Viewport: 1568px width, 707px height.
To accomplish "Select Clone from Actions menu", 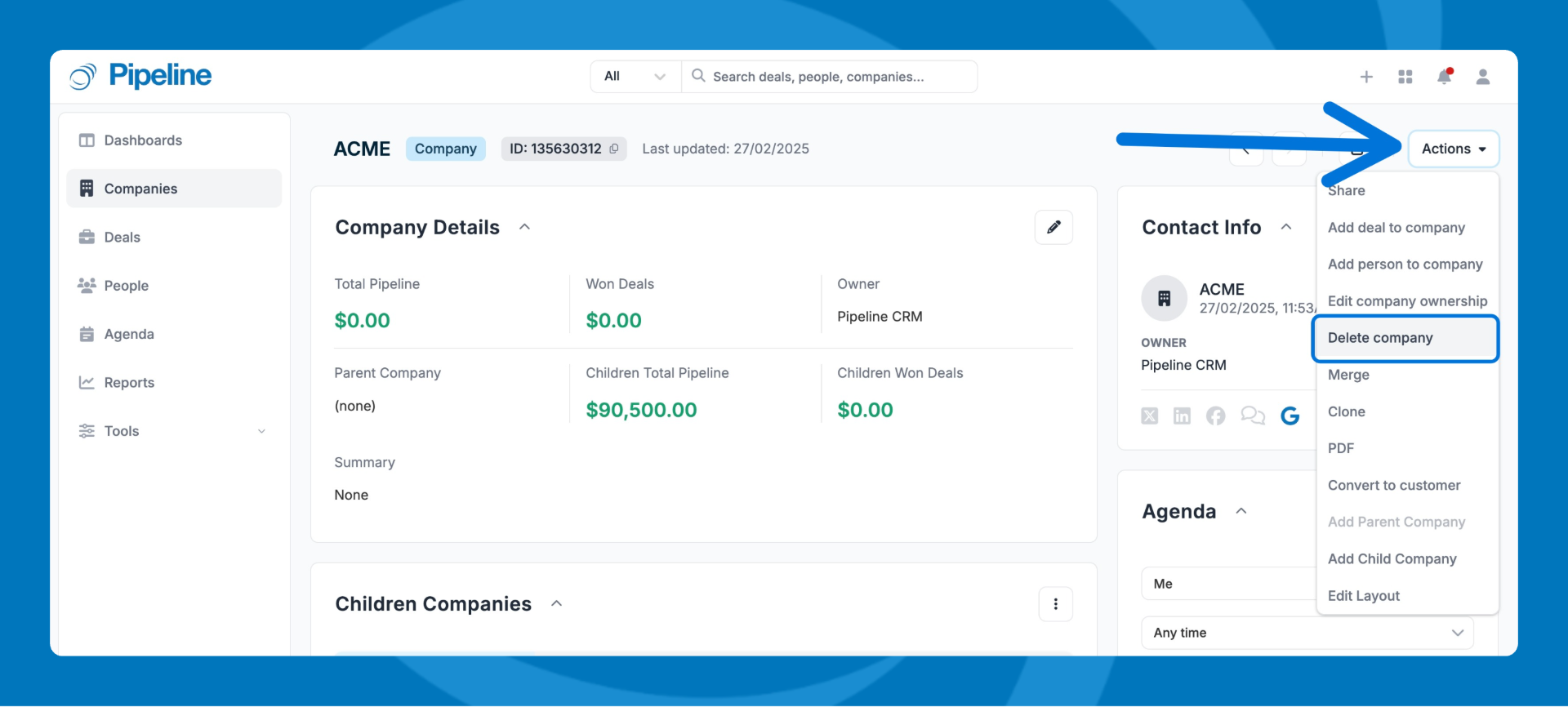I will (x=1408, y=411).
